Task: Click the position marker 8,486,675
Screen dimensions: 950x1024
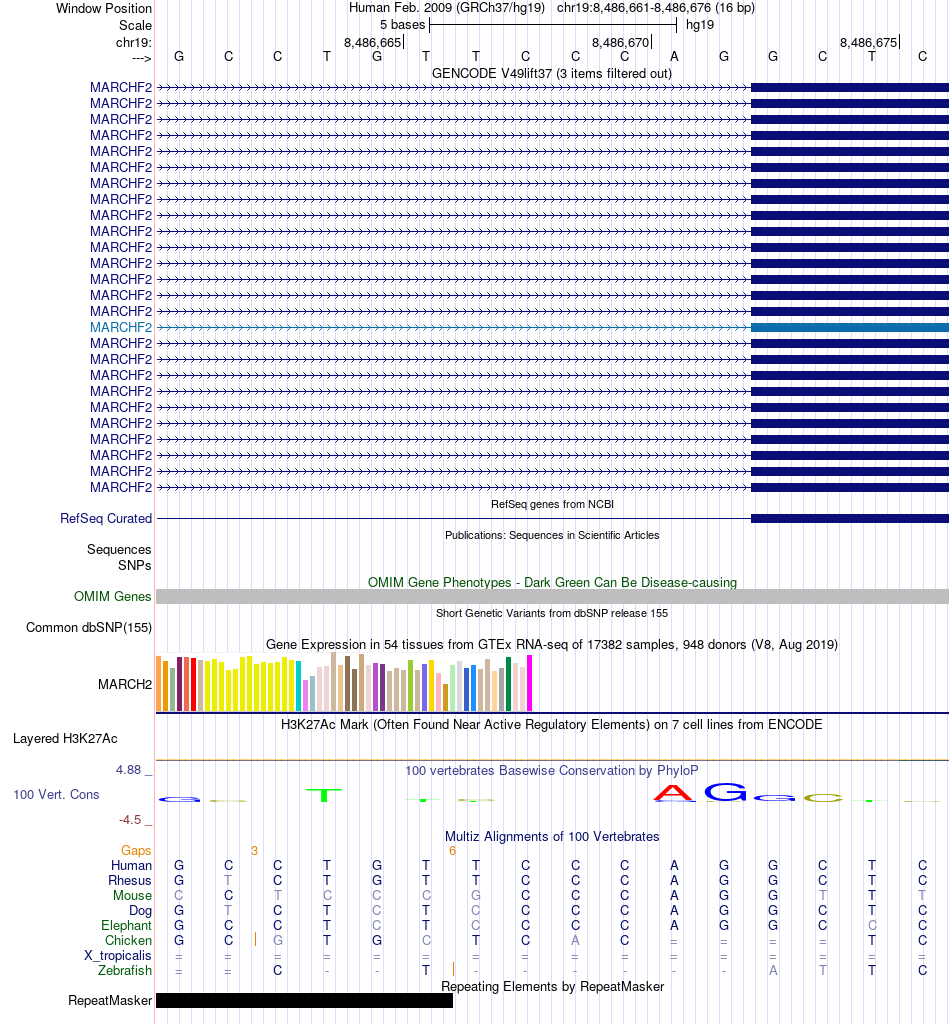Action: [869, 42]
